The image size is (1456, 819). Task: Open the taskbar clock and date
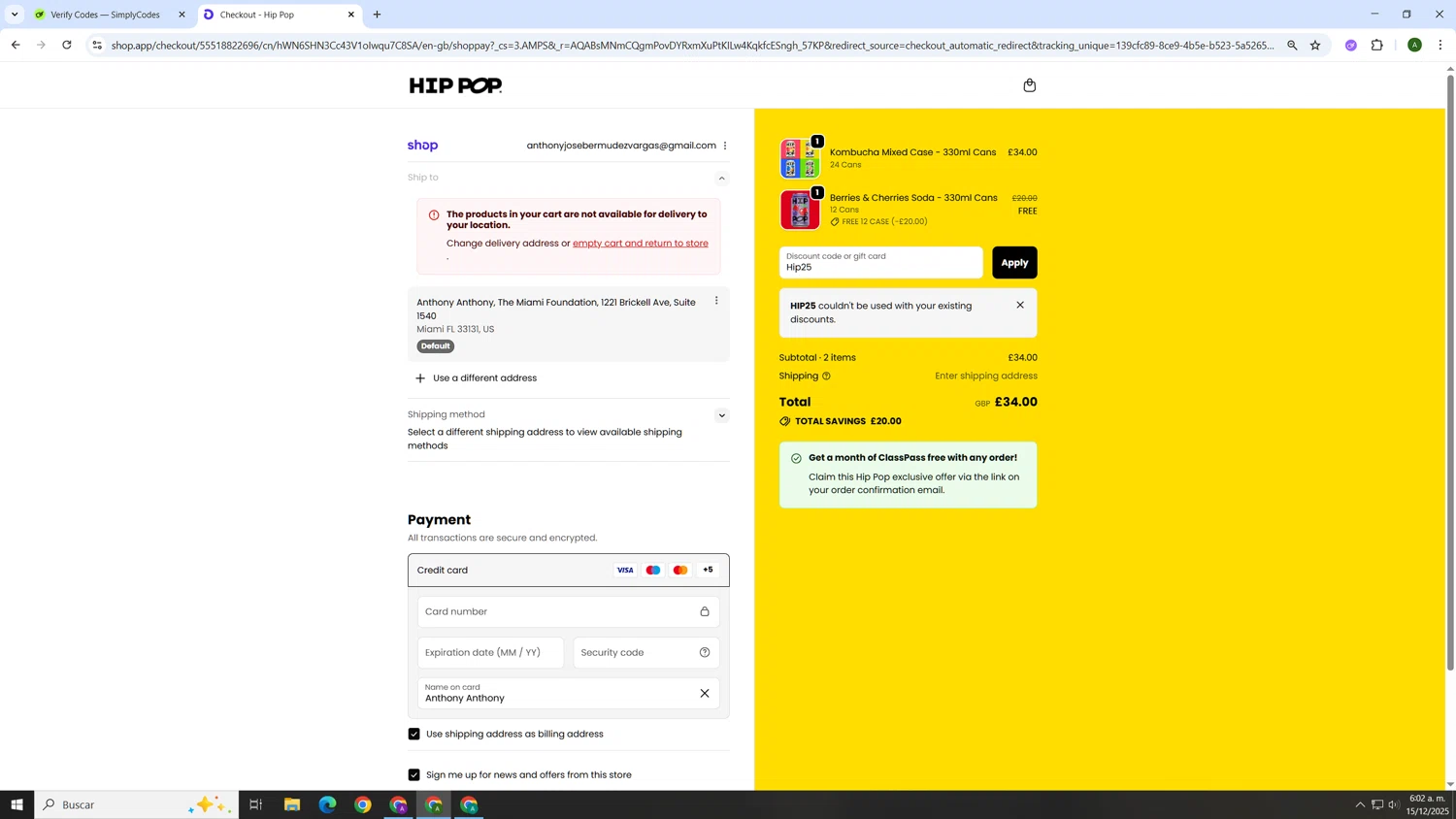coord(1428,804)
